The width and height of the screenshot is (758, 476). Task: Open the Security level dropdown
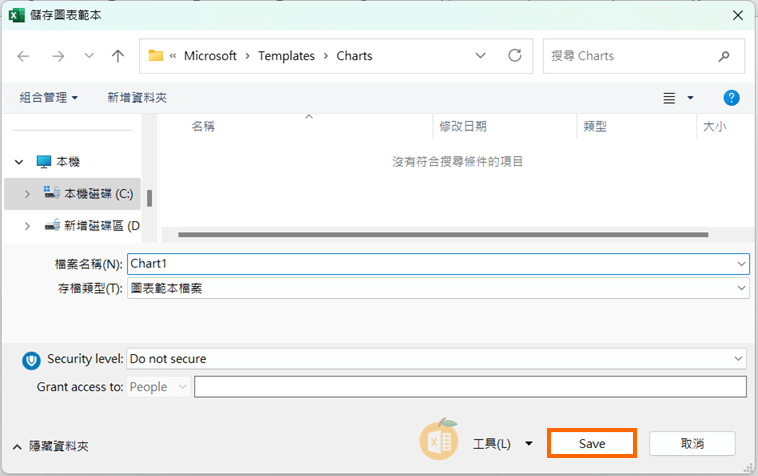[738, 359]
